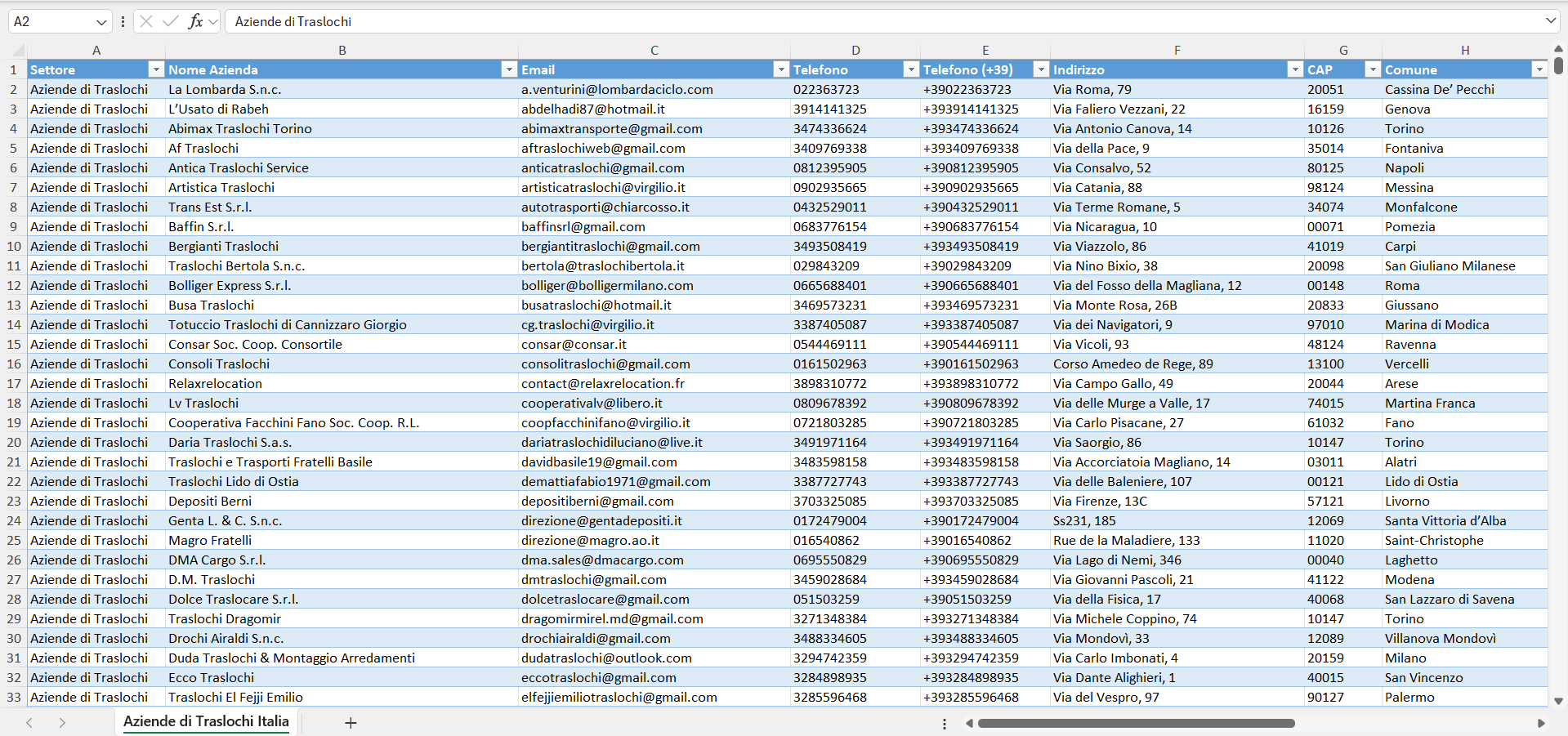Select cell artisticatraslochi@virgilio.it
The width and height of the screenshot is (1568, 736).
pyautogui.click(x=654, y=187)
